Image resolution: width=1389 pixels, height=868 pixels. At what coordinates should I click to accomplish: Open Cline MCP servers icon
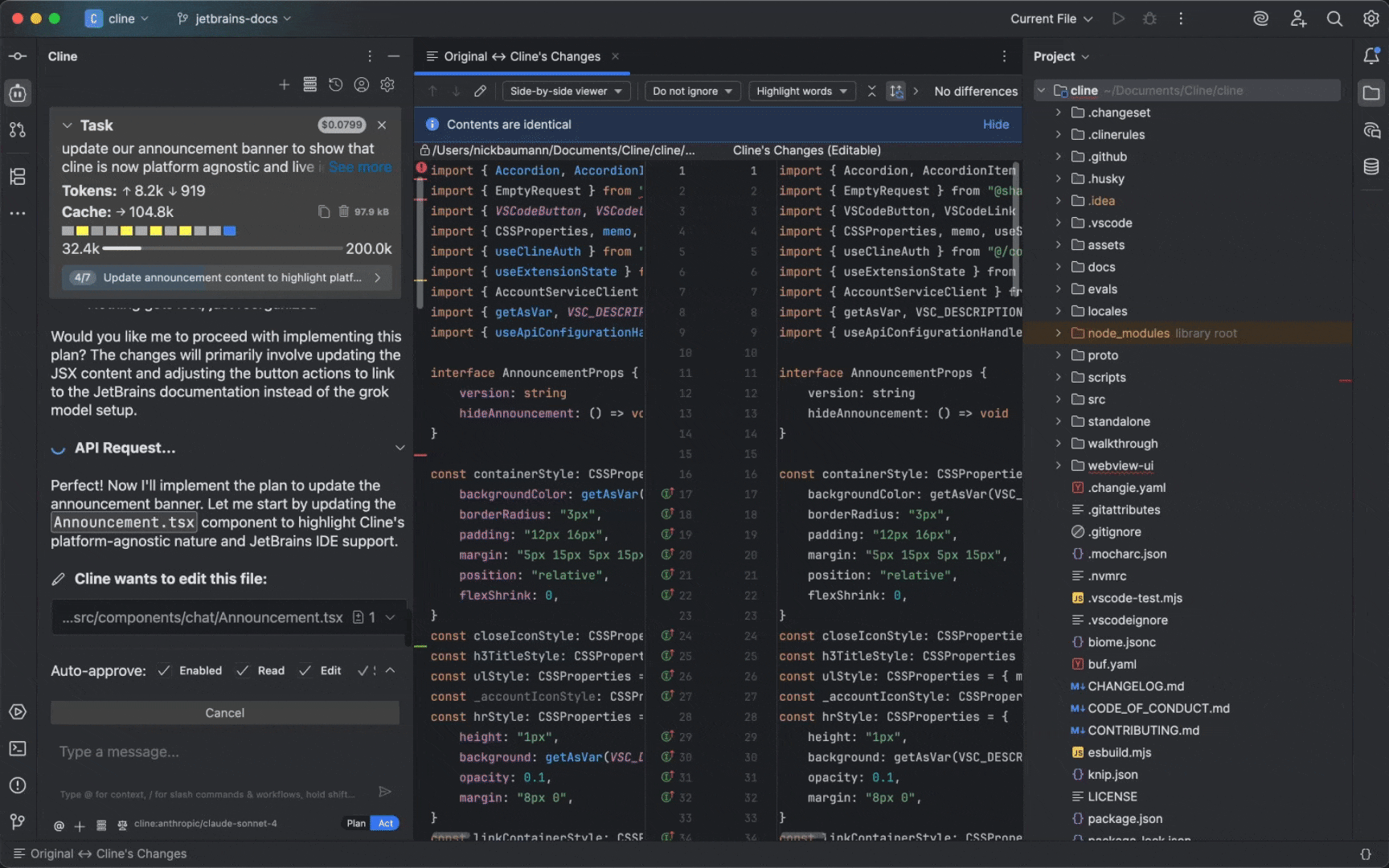(x=309, y=84)
